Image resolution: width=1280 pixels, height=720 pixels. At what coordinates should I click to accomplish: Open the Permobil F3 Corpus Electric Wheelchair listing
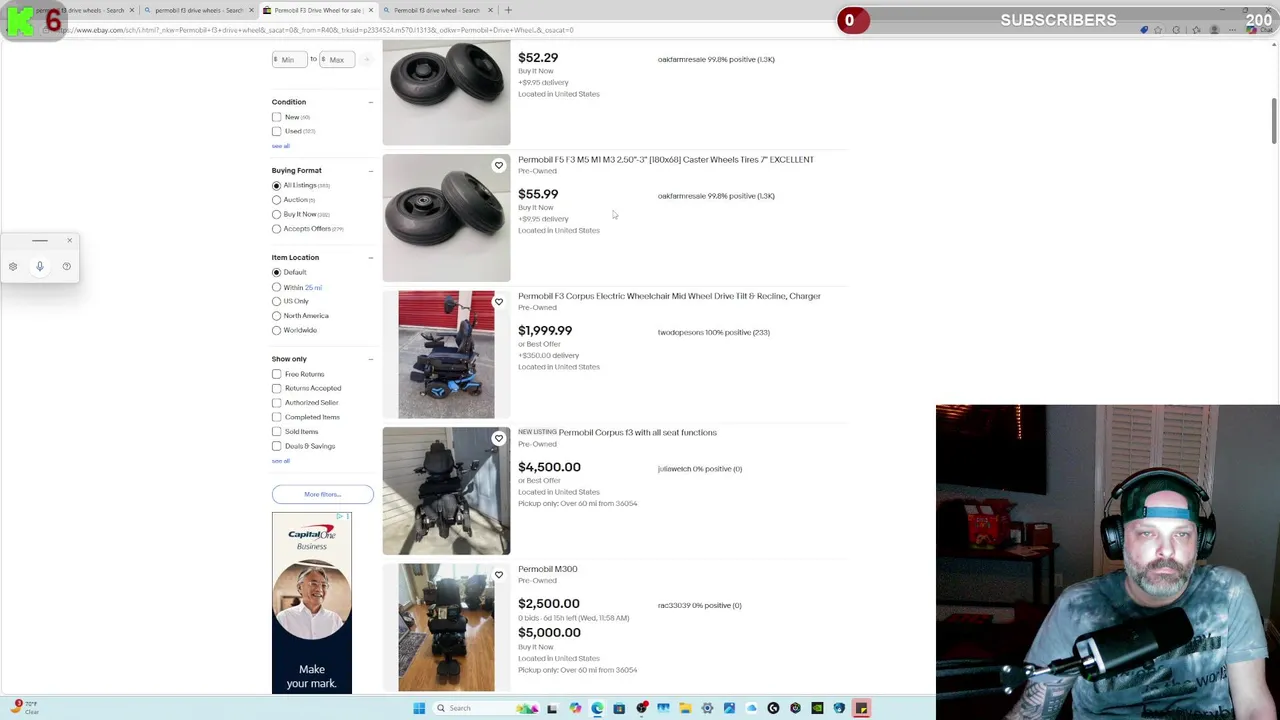coord(669,296)
